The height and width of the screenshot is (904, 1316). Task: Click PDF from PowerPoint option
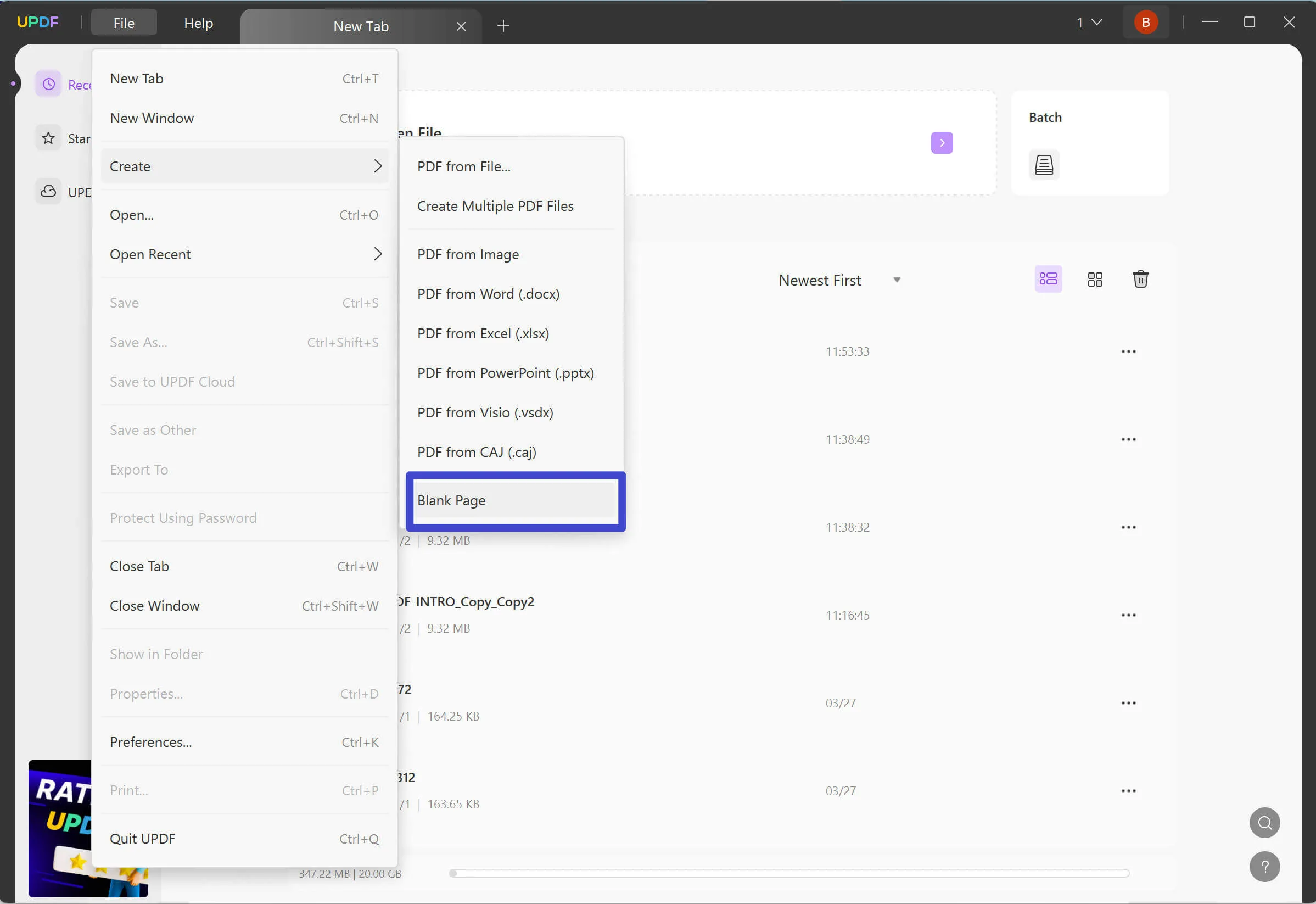[505, 372]
